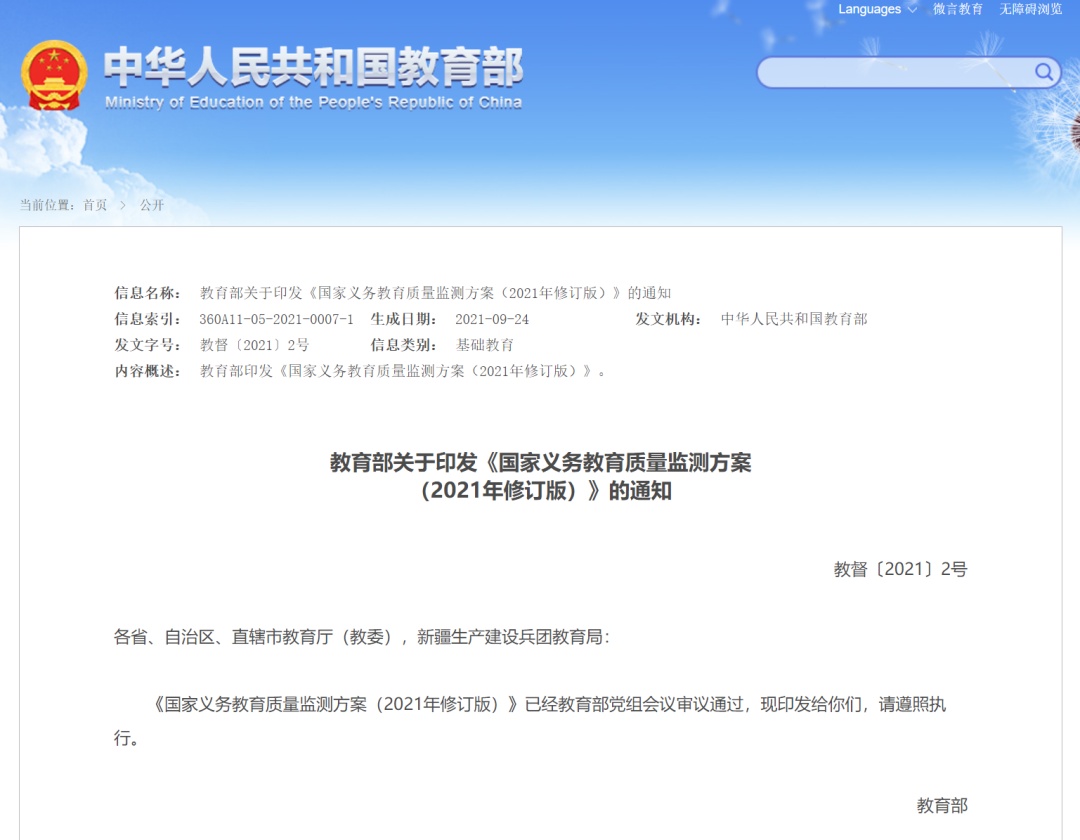The width and height of the screenshot is (1080, 840).
Task: Go to 公开 in the breadcrumb
Action: [152, 204]
